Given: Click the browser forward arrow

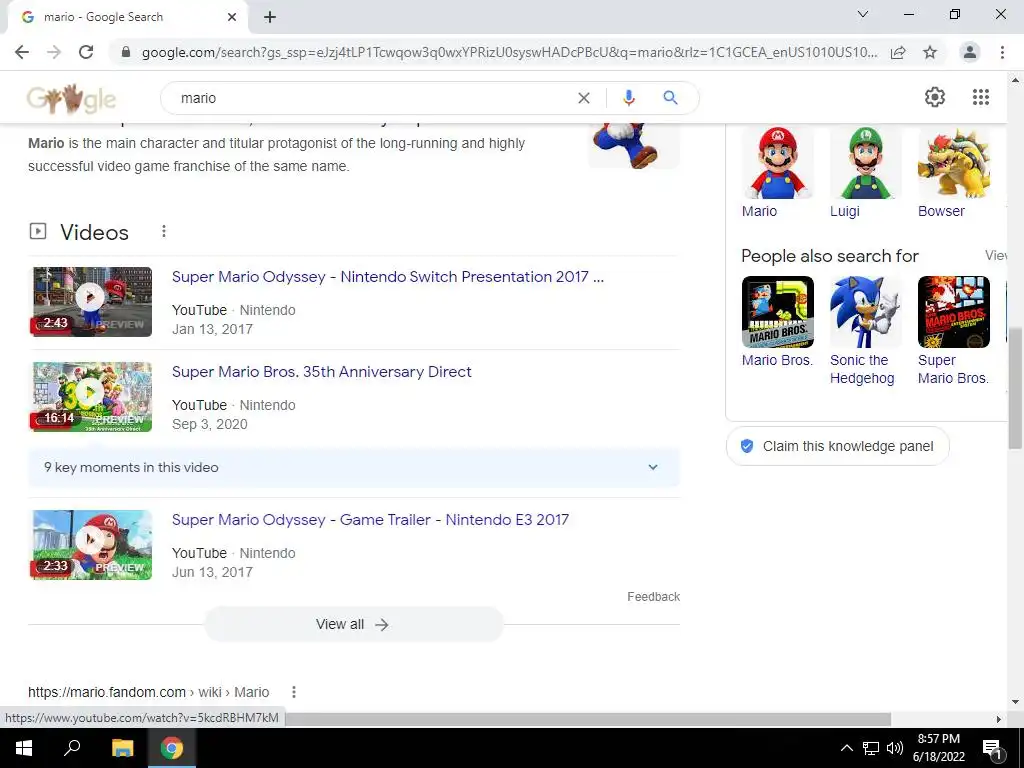Looking at the screenshot, I should [x=54, y=52].
